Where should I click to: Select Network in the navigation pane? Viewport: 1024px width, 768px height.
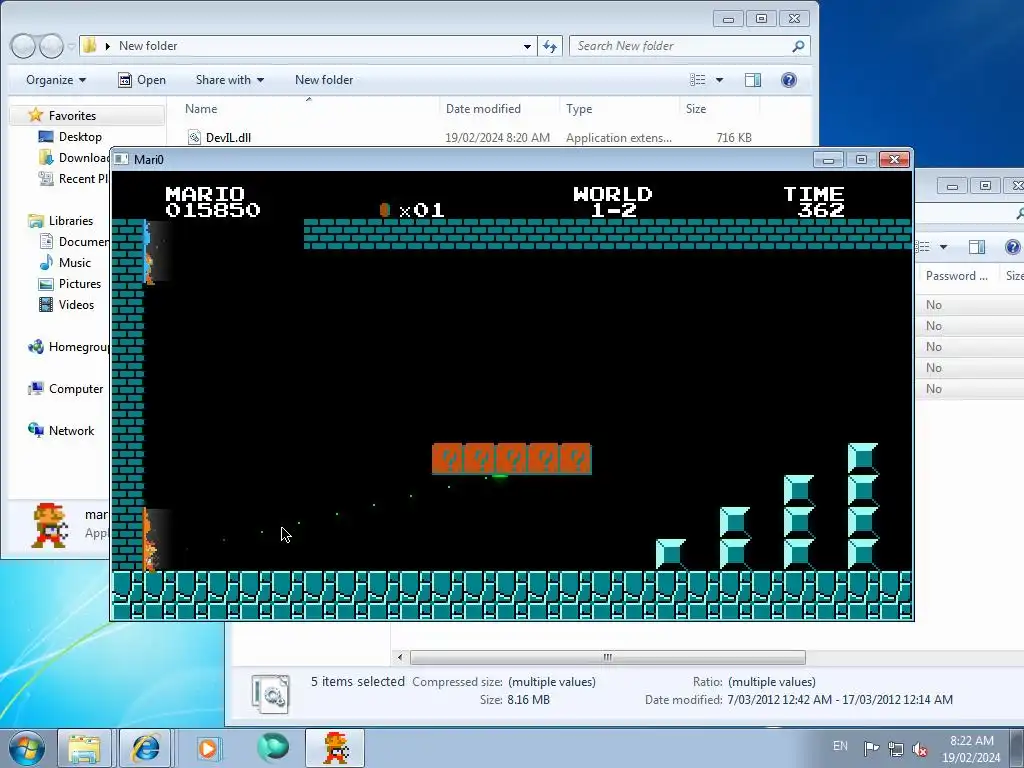pyautogui.click(x=71, y=430)
